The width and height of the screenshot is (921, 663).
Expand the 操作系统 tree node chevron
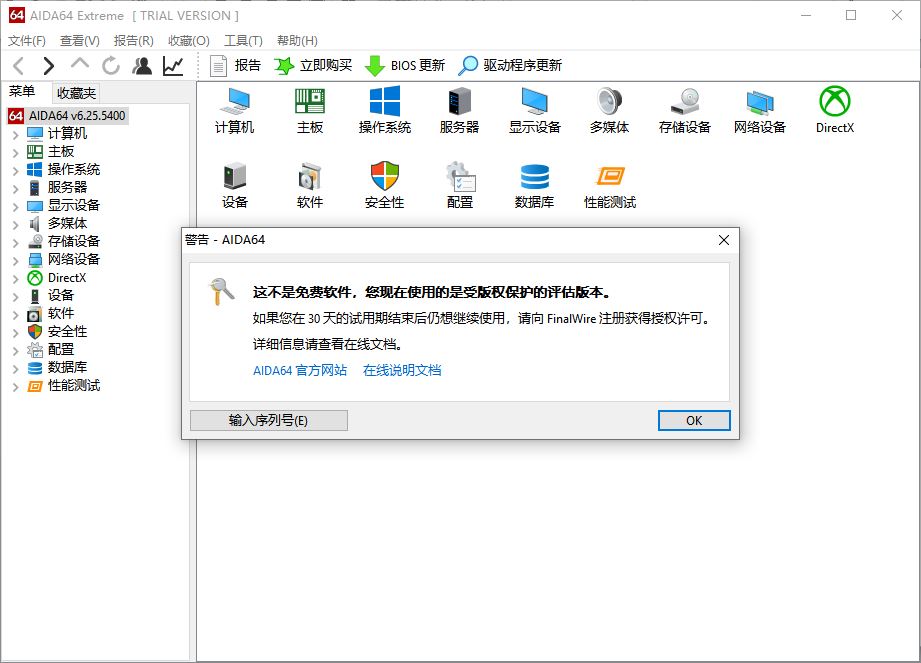pyautogui.click(x=15, y=170)
